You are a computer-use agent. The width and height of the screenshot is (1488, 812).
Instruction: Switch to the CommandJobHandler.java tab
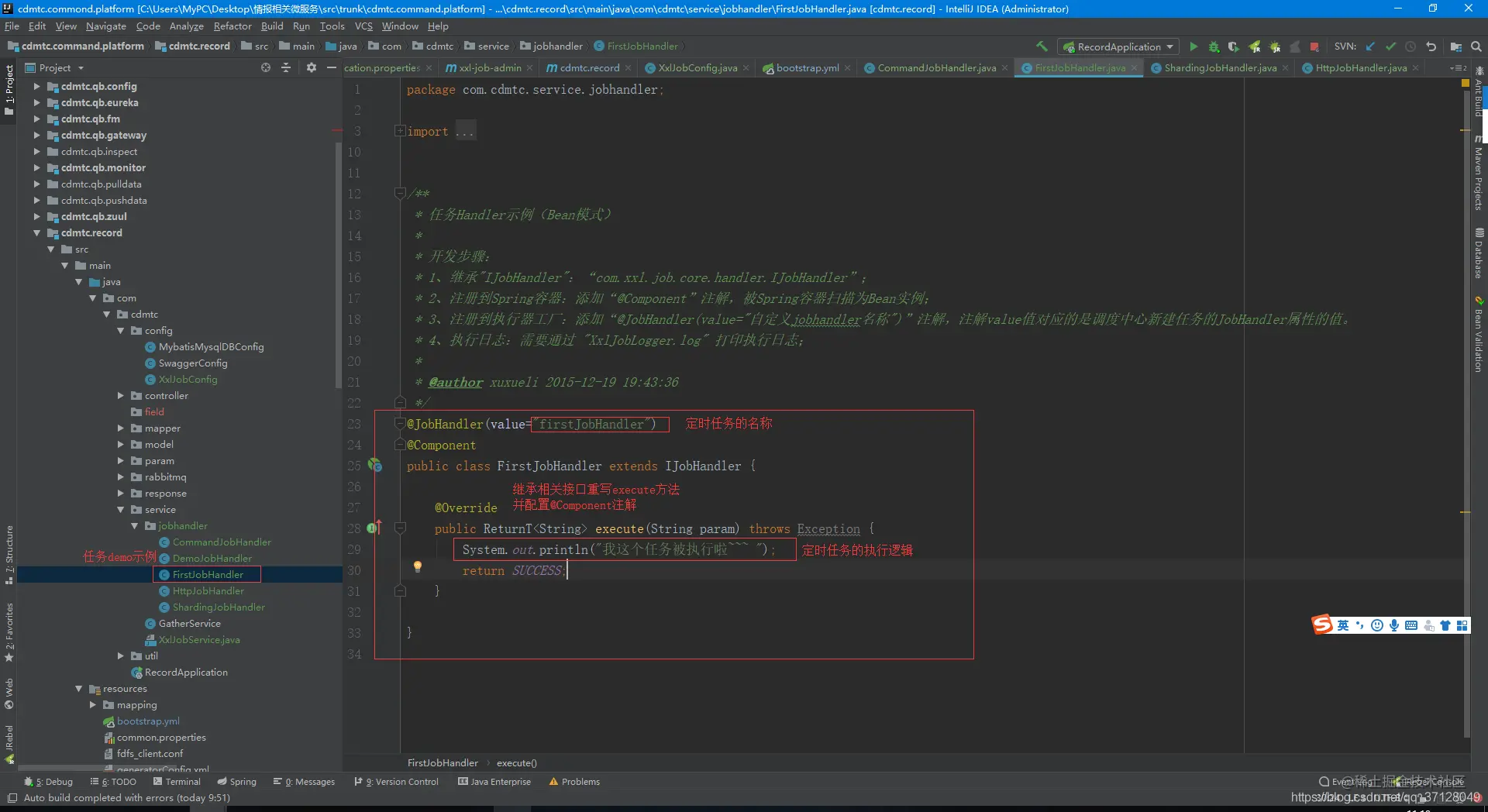click(x=936, y=68)
